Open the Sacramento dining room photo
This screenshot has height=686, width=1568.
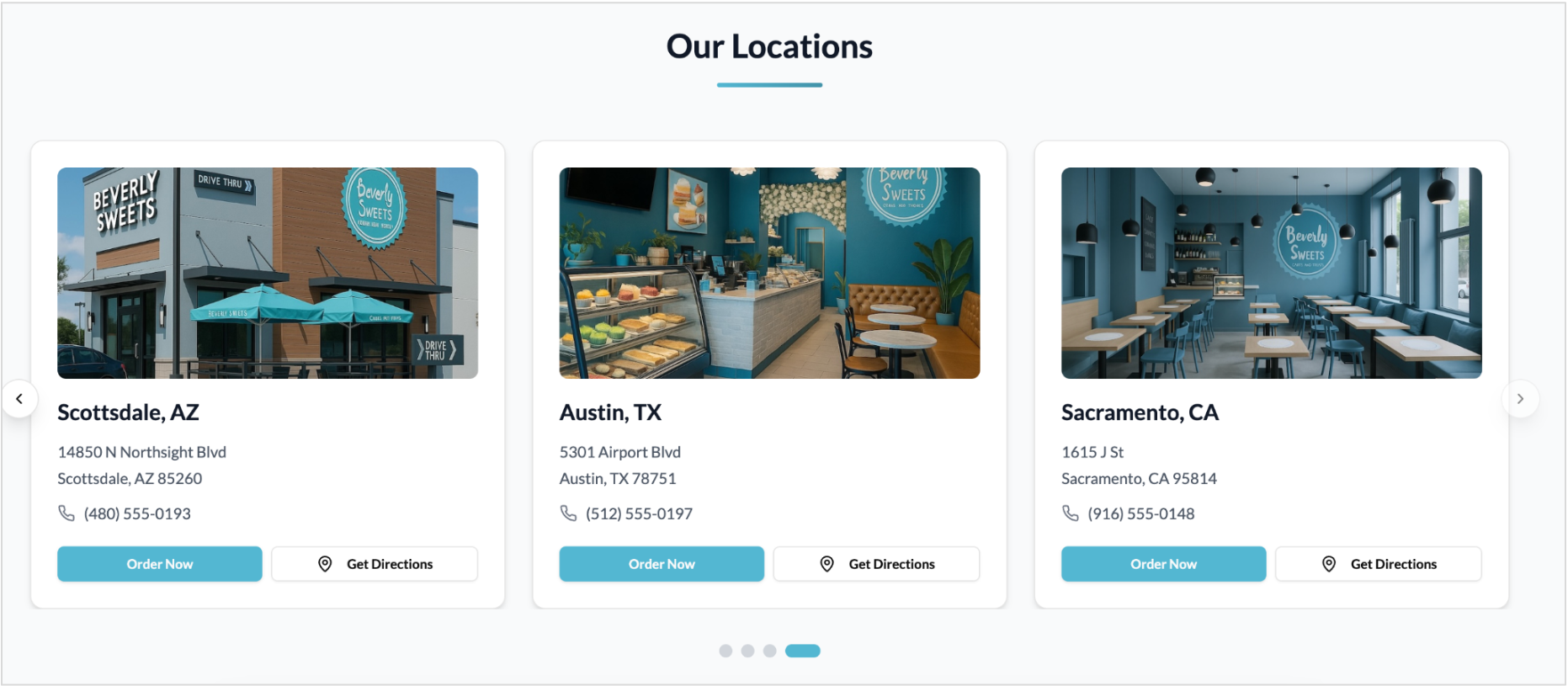[1272, 273]
